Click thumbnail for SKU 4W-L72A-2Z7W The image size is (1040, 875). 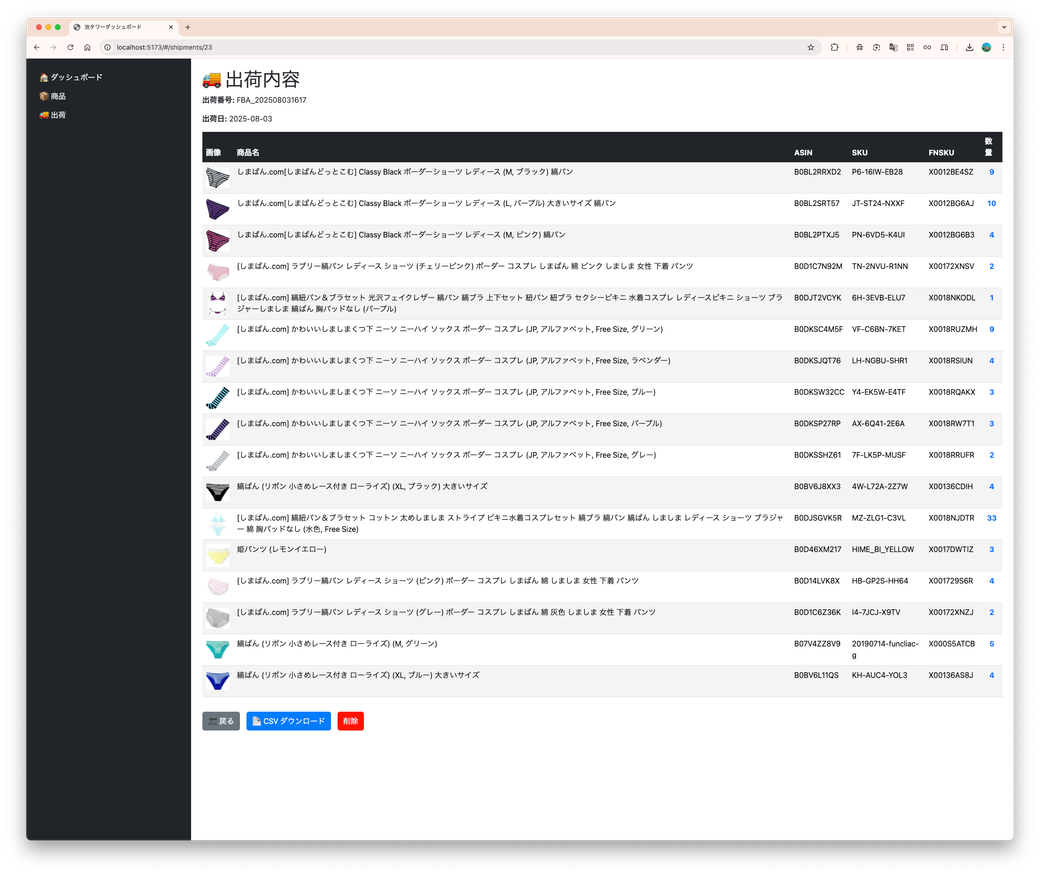tap(218, 492)
